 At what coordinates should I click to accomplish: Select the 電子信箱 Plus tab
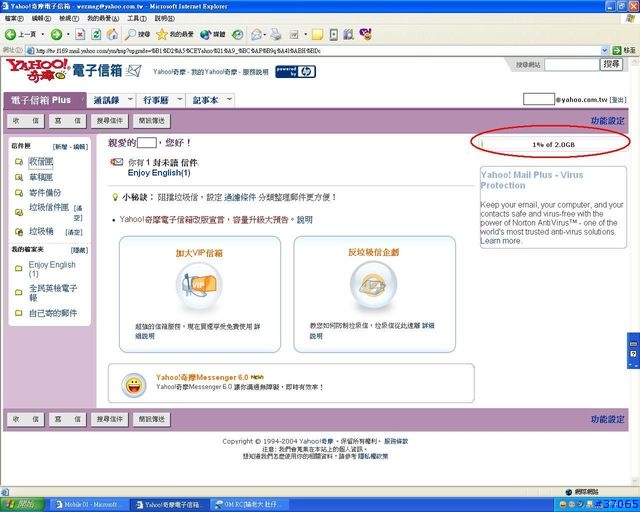click(x=44, y=100)
